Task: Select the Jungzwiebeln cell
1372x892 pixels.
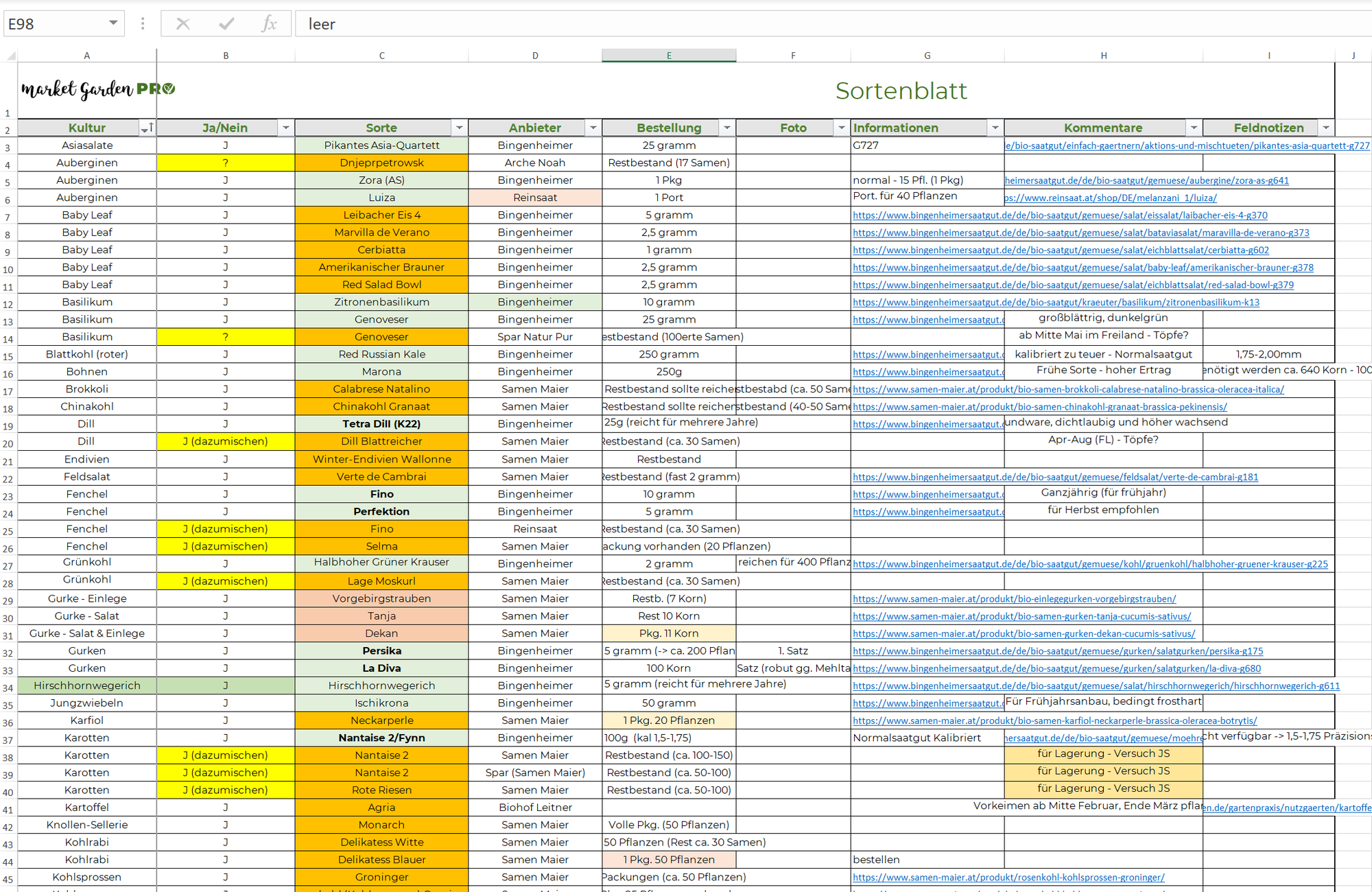Action: click(87, 703)
